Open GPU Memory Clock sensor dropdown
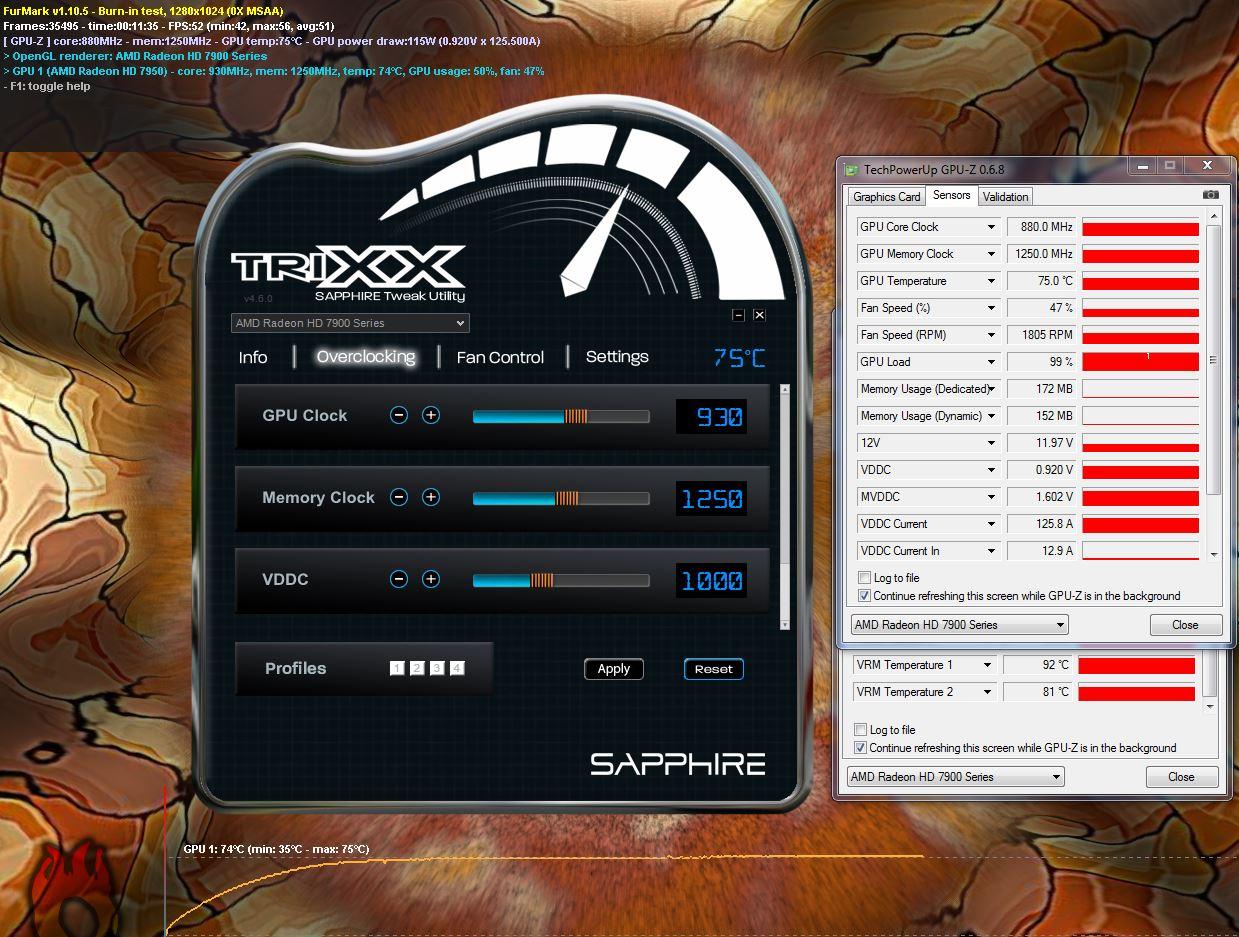Image resolution: width=1239 pixels, height=937 pixels. click(x=991, y=254)
